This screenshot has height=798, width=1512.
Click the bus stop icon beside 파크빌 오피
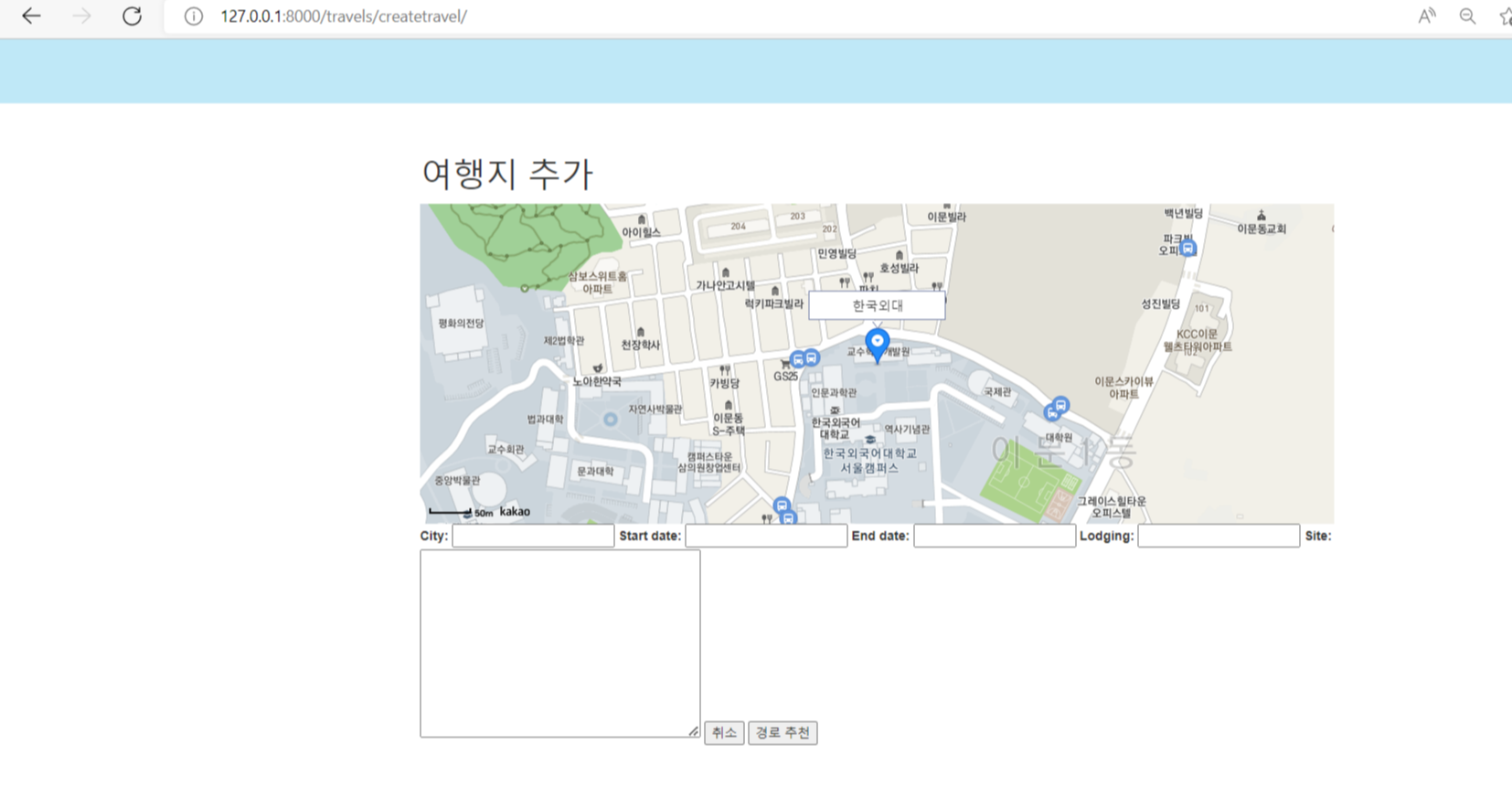1187,248
